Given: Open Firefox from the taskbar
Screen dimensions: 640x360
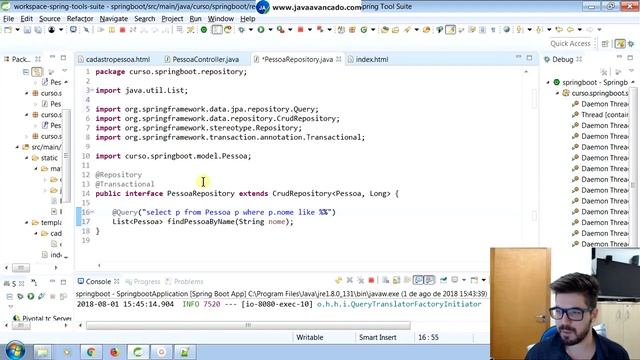Looking at the screenshot, I should coord(114,352).
